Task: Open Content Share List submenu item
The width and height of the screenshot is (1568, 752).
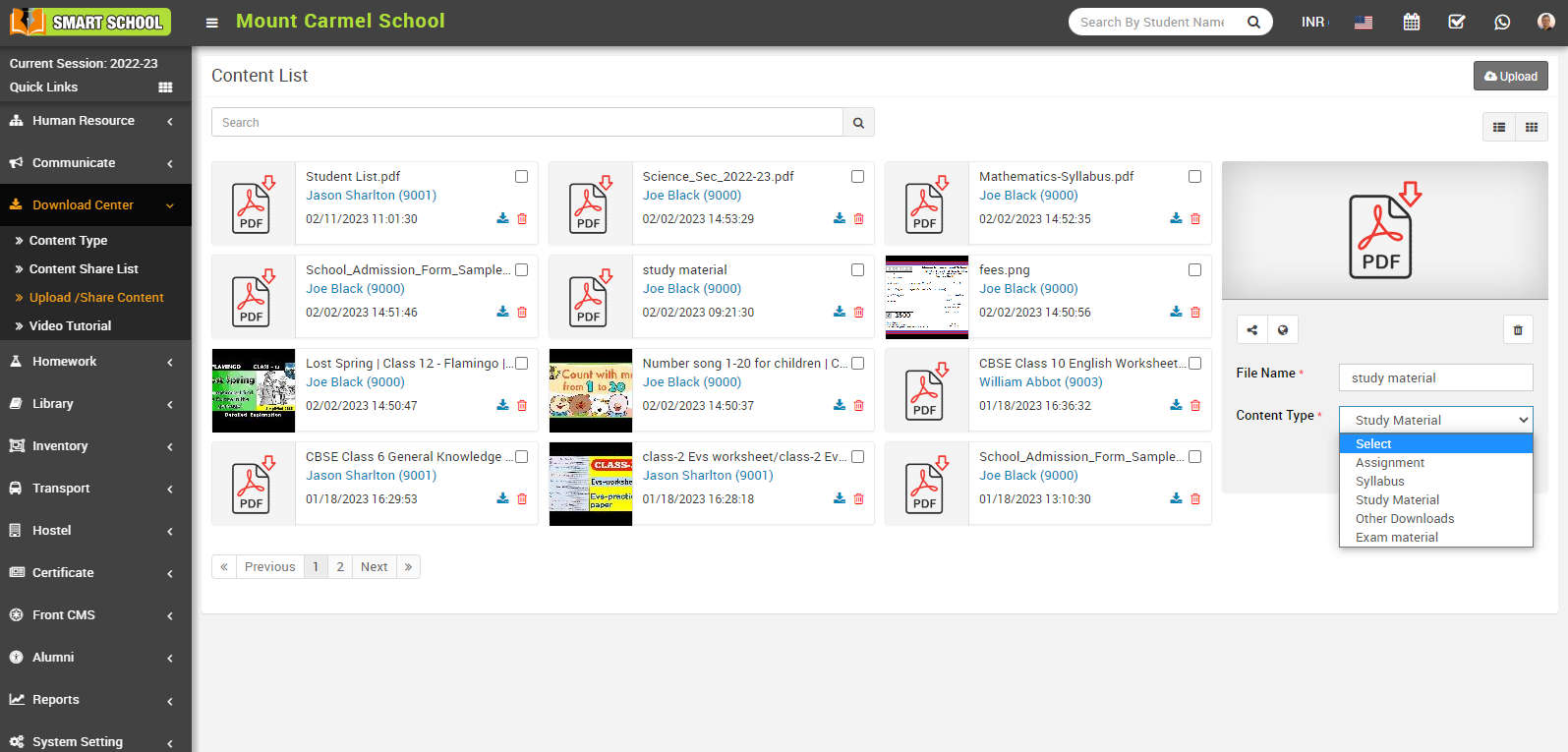Action: click(x=84, y=269)
